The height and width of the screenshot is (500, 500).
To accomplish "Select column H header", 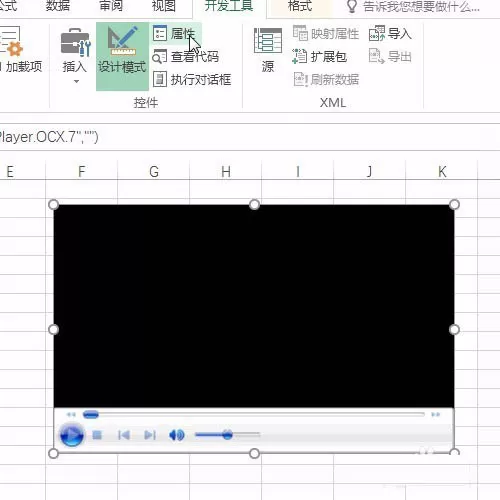I will [x=226, y=172].
